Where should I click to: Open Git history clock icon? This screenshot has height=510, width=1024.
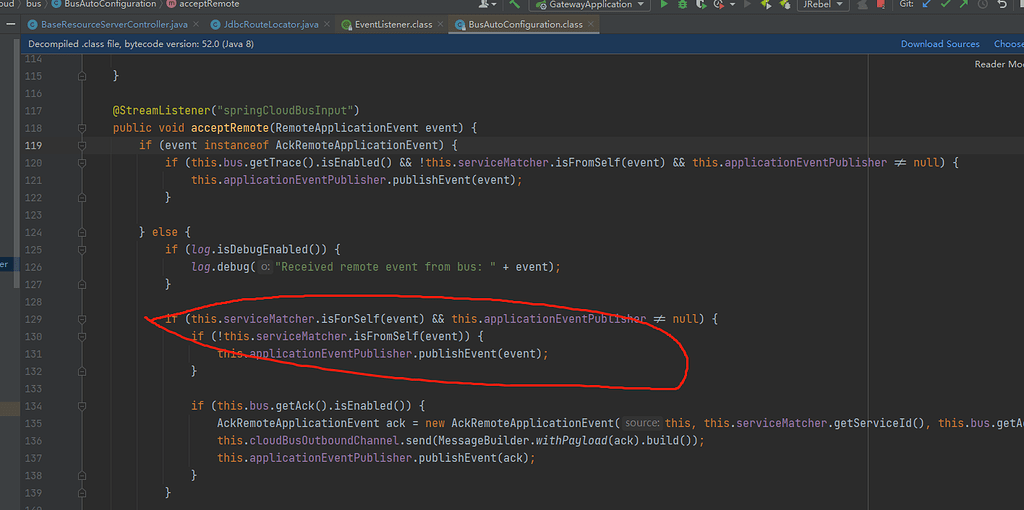click(985, 5)
